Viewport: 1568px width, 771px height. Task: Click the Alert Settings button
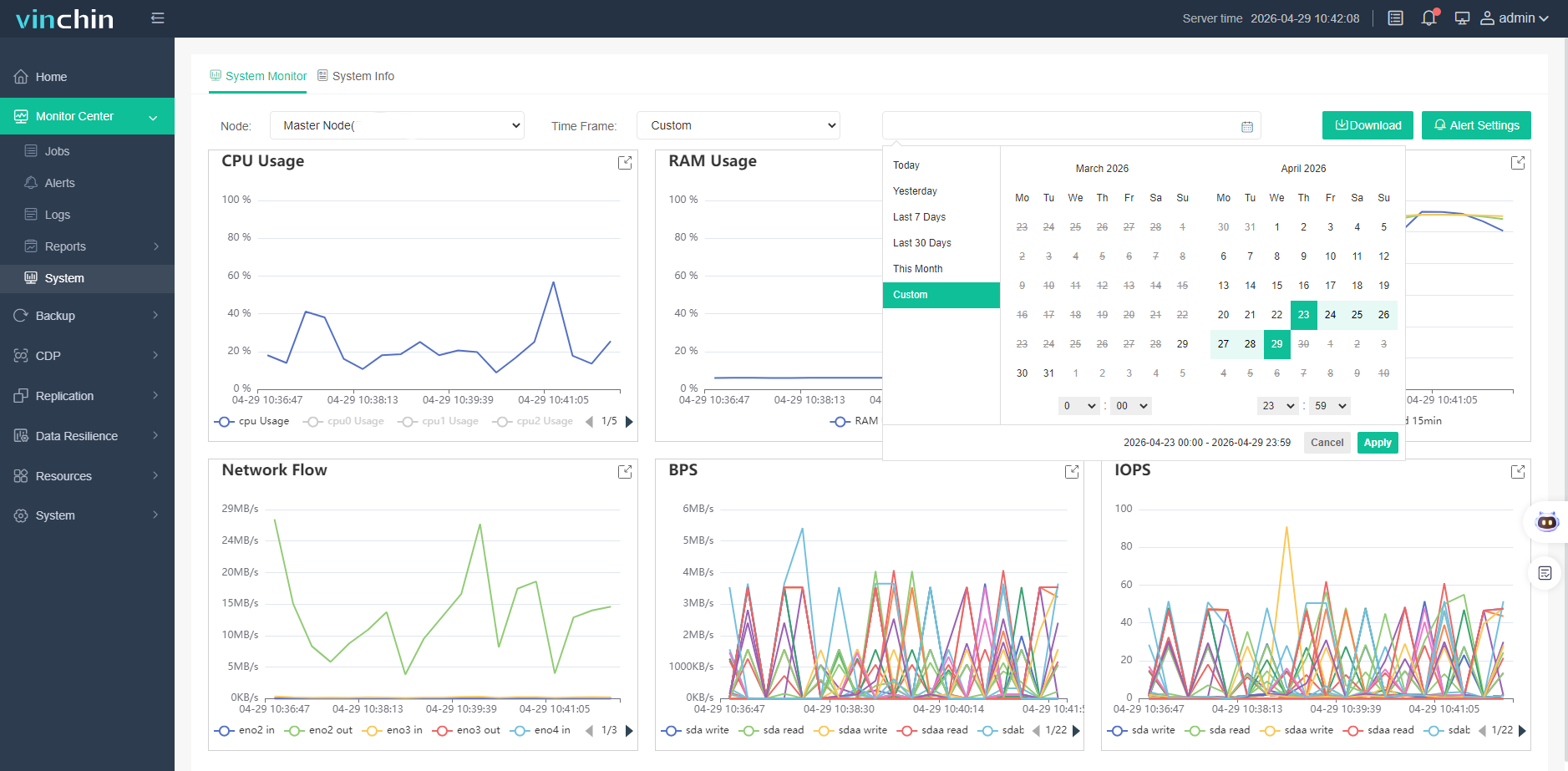point(1476,125)
